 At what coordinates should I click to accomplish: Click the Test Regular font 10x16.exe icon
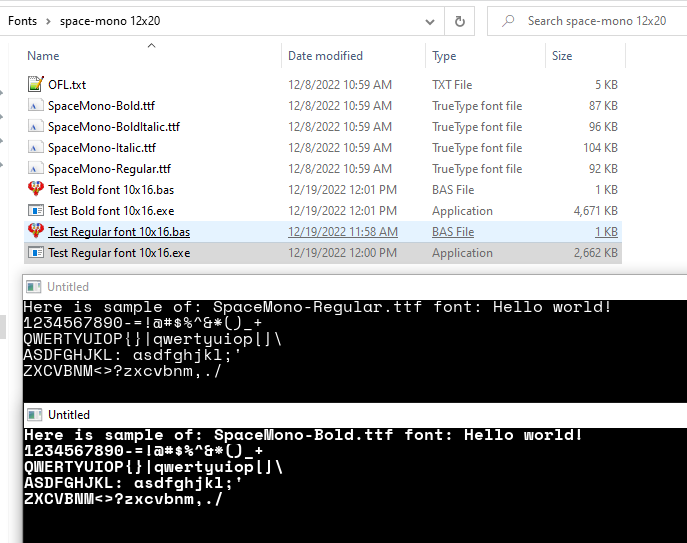35,253
